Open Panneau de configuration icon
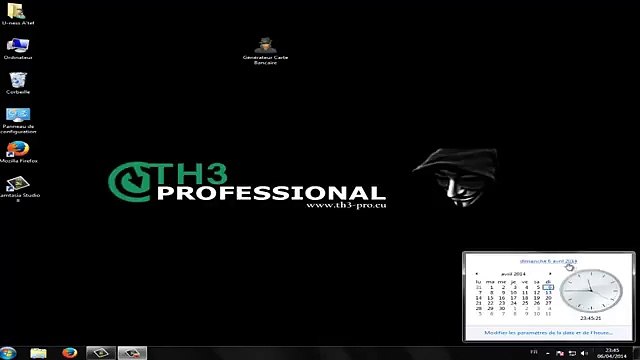 pos(18,120)
